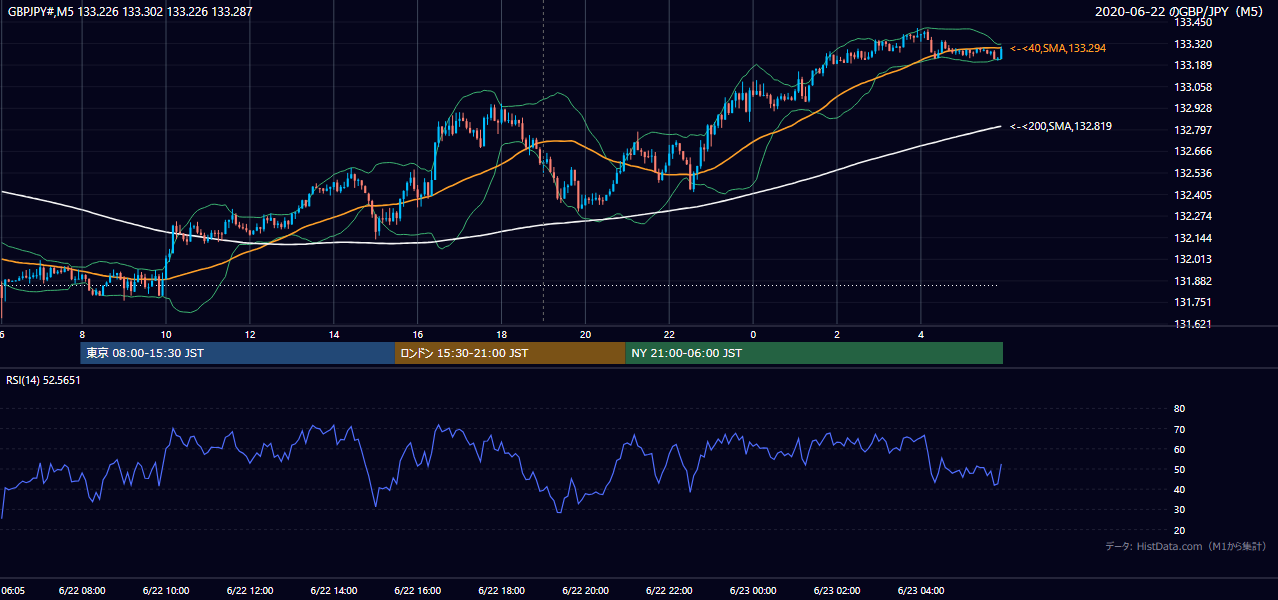The height and width of the screenshot is (600, 1278).
Task: Click the 6/23 02:00 time axis label
Action: pyautogui.click(x=837, y=591)
